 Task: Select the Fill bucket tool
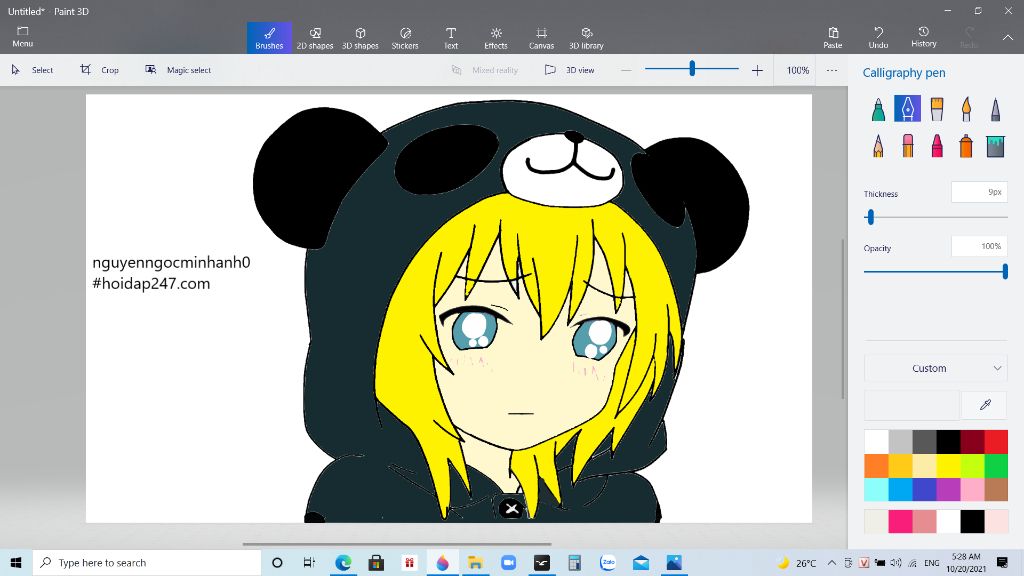995,146
